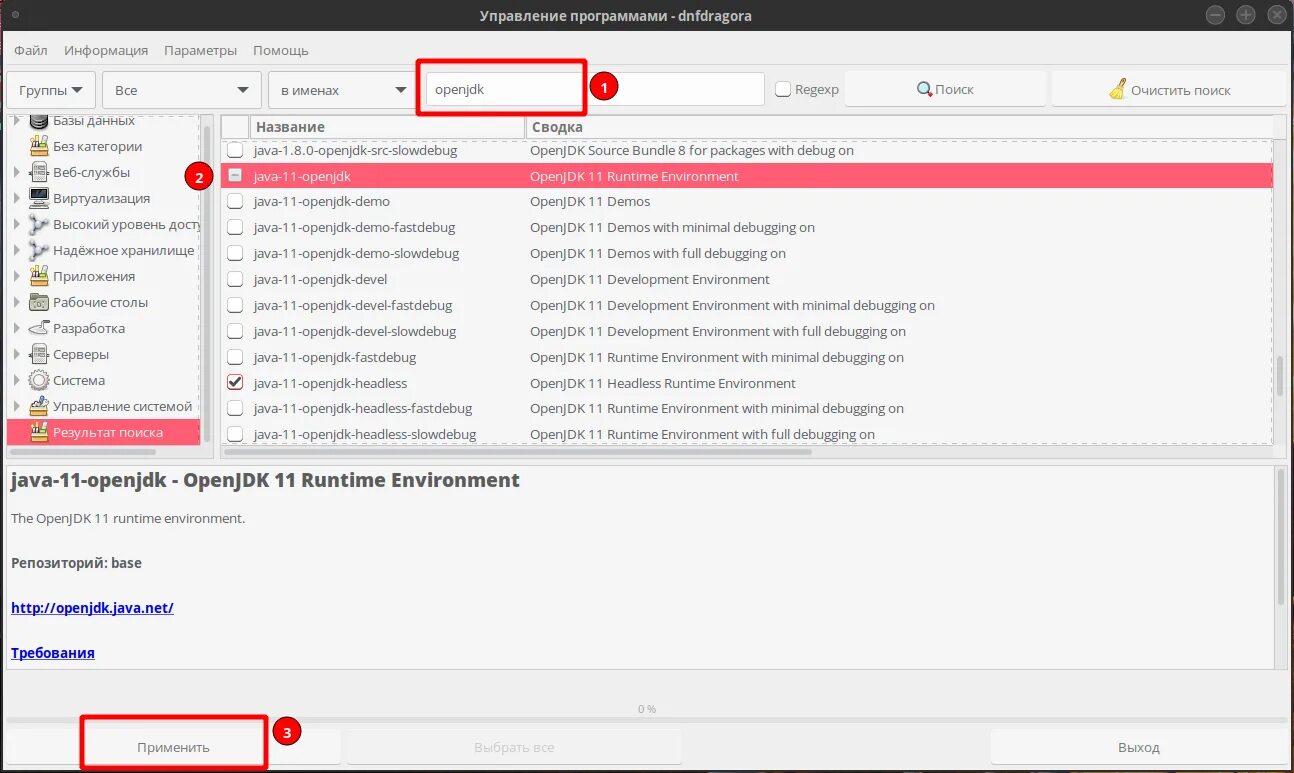Click the Без категории category icon
This screenshot has width=1294, height=773.
pos(39,146)
